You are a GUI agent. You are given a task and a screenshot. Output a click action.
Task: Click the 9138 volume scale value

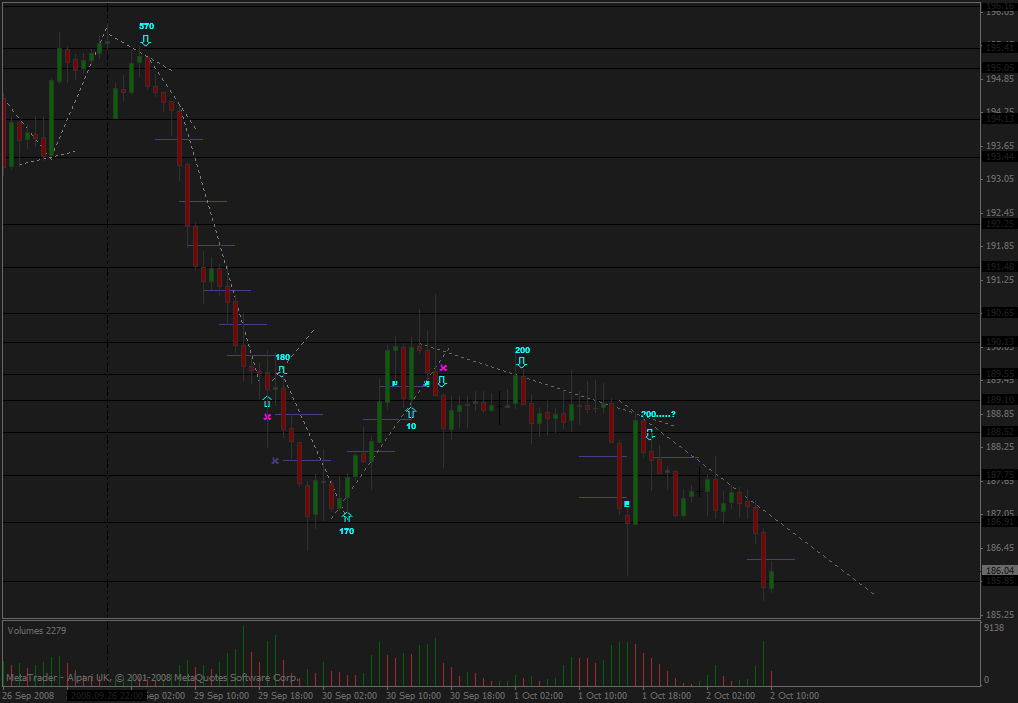pyautogui.click(x=994, y=628)
